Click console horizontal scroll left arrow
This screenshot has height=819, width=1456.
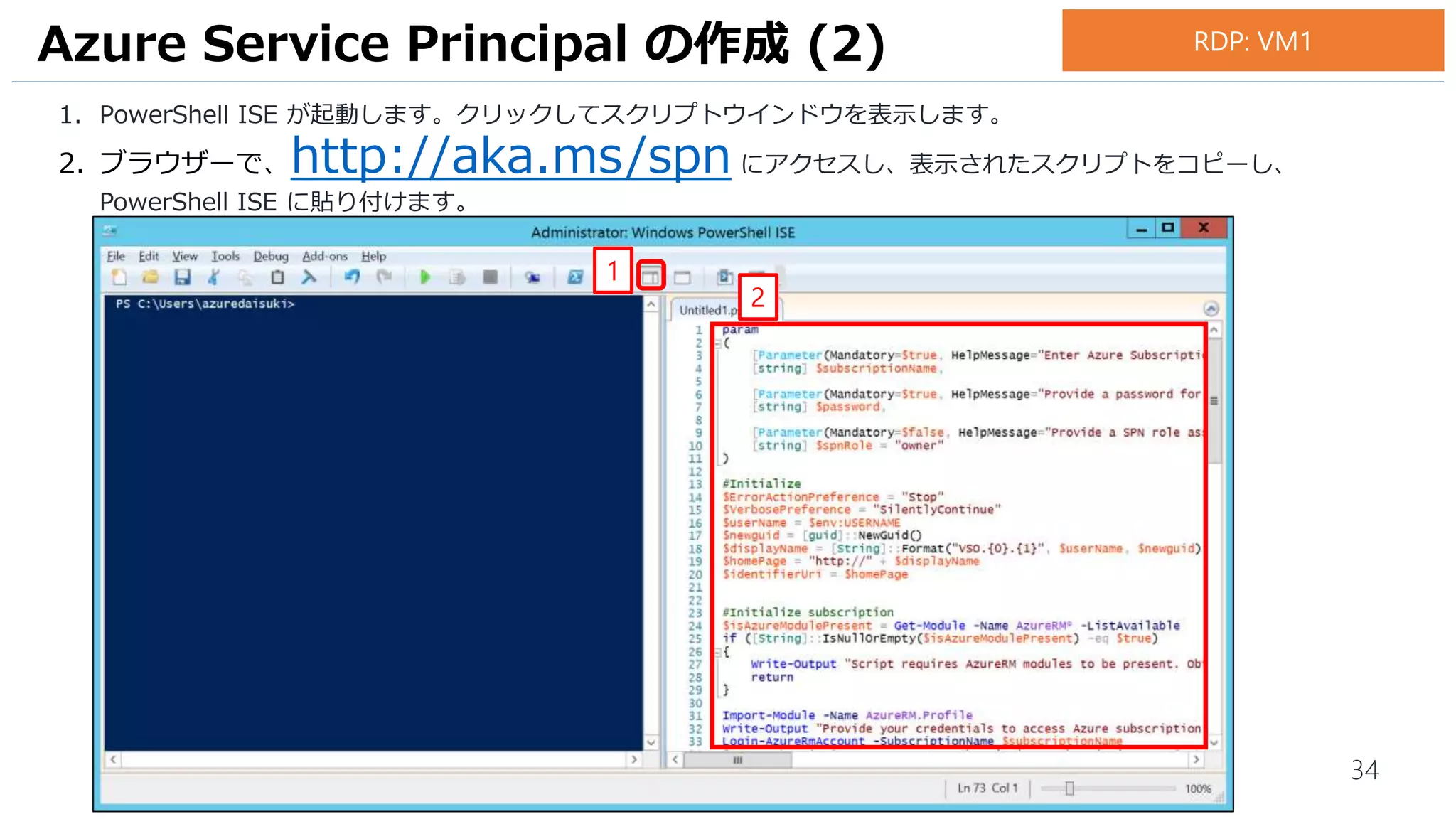click(113, 759)
